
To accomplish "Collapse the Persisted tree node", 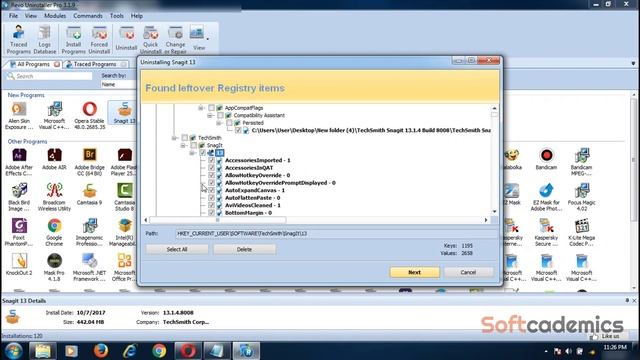I will click(x=219, y=123).
